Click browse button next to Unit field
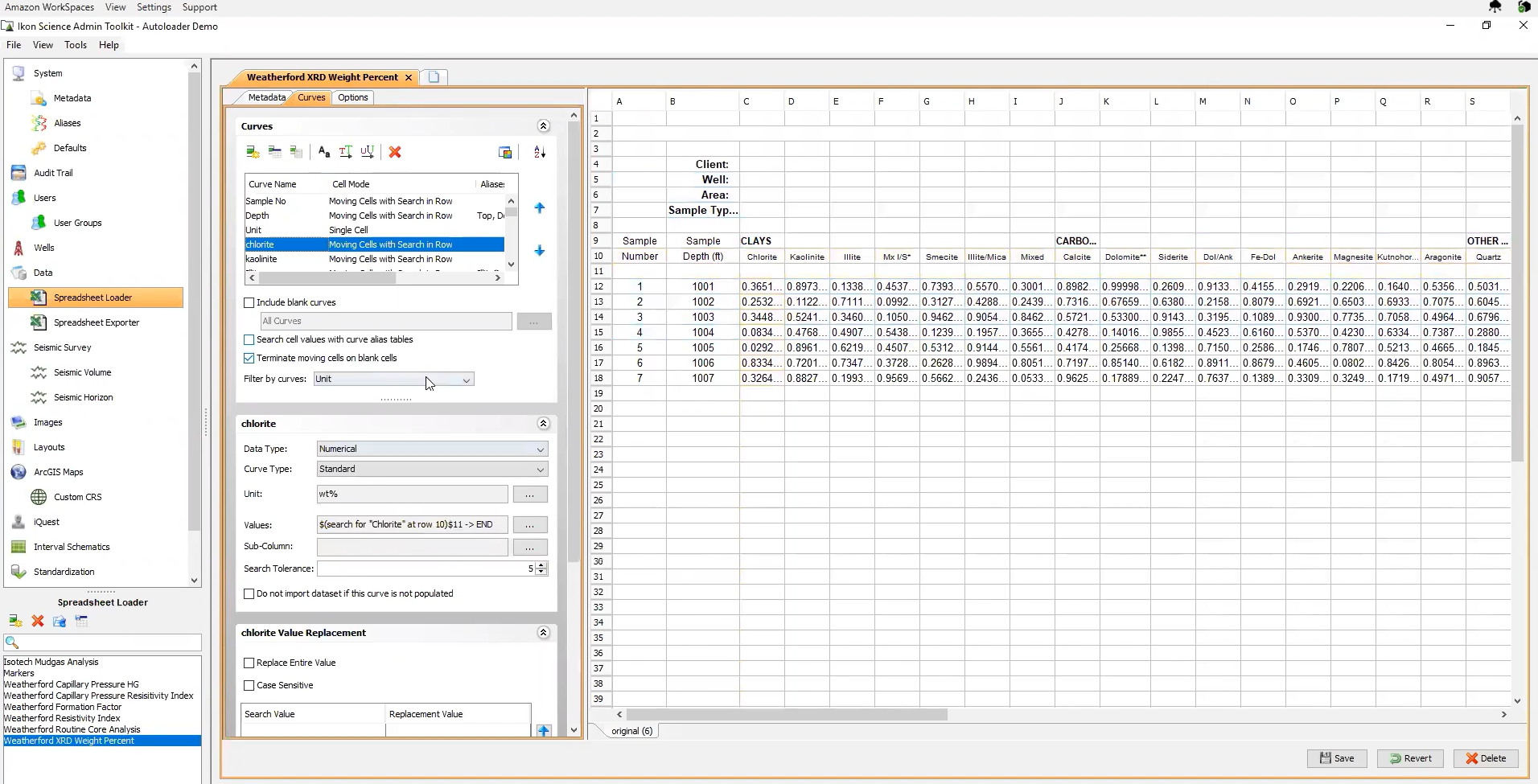Viewport: 1538px width, 784px height. (530, 495)
